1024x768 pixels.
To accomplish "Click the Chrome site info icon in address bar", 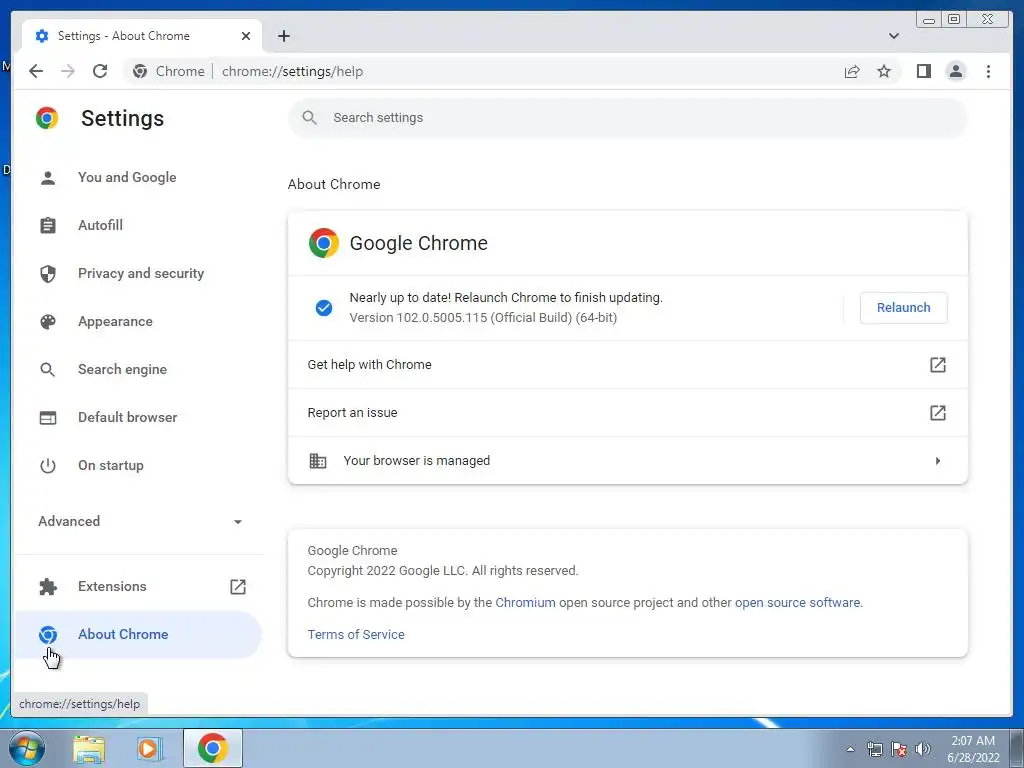I will click(140, 71).
